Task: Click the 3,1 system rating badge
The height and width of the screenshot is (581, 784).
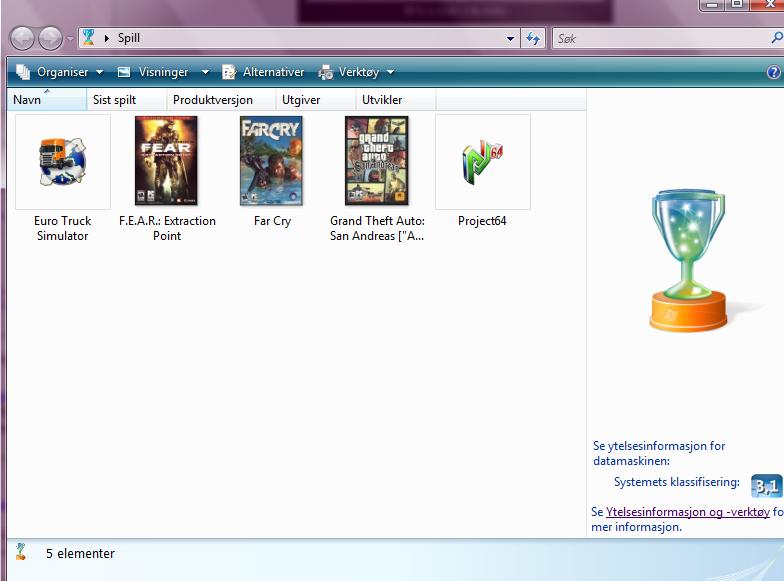Action: click(x=766, y=486)
